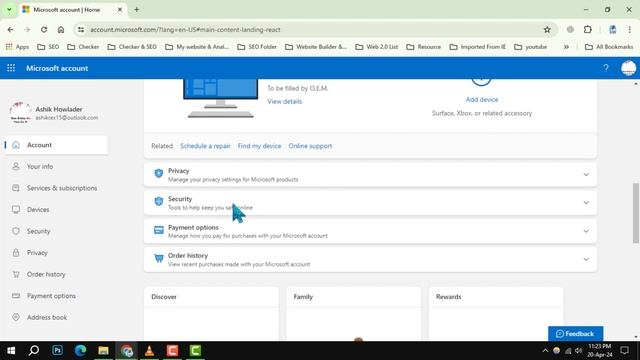Click the page vertical scrollbar thumb
This screenshot has width=640, height=360.
[636, 213]
